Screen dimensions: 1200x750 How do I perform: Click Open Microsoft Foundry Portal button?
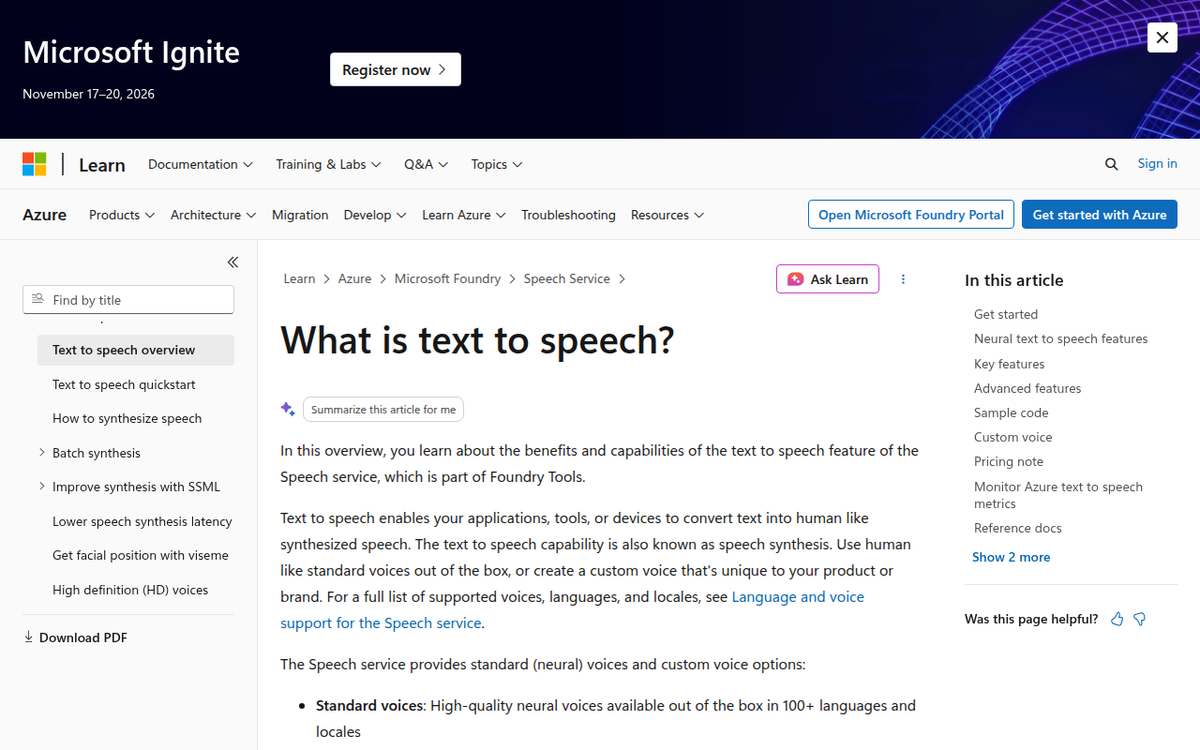click(911, 215)
